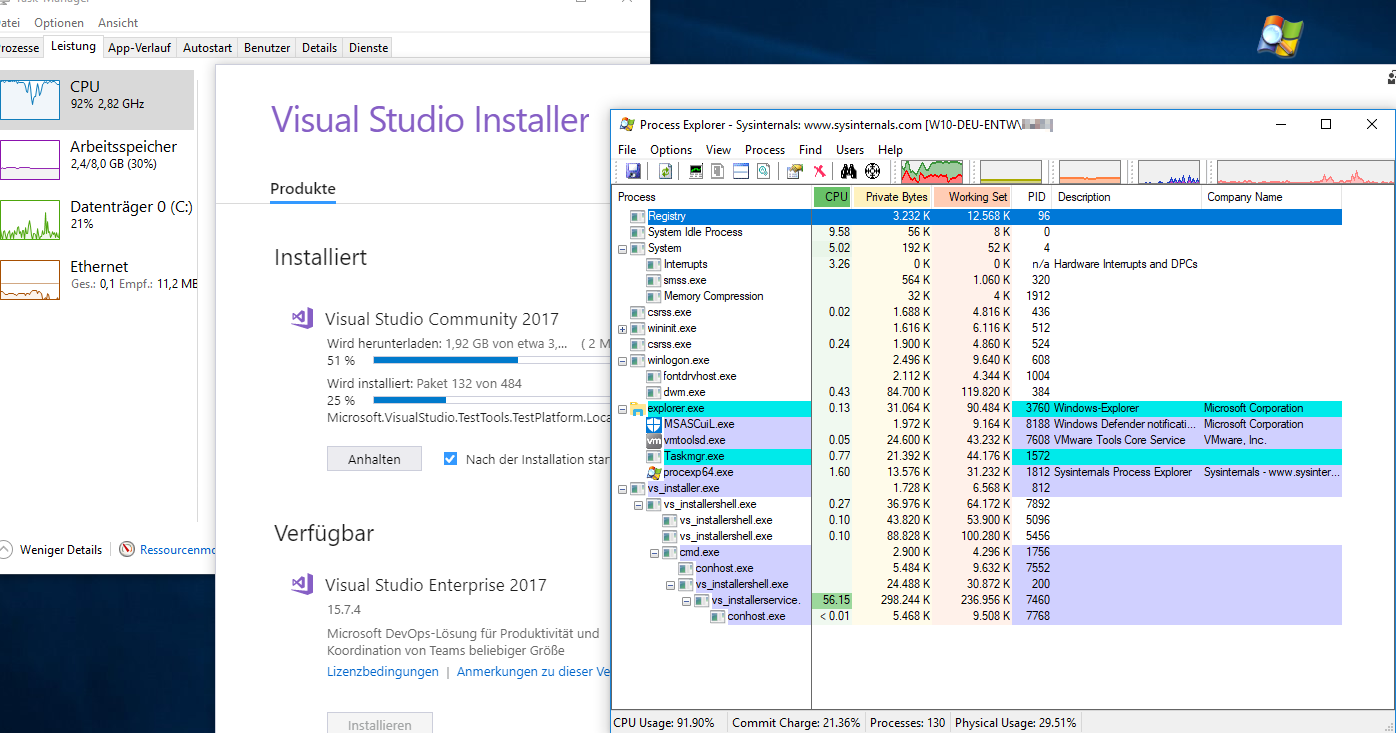Open the Options menu in Process Explorer
The width and height of the screenshot is (1396, 733).
(x=670, y=149)
